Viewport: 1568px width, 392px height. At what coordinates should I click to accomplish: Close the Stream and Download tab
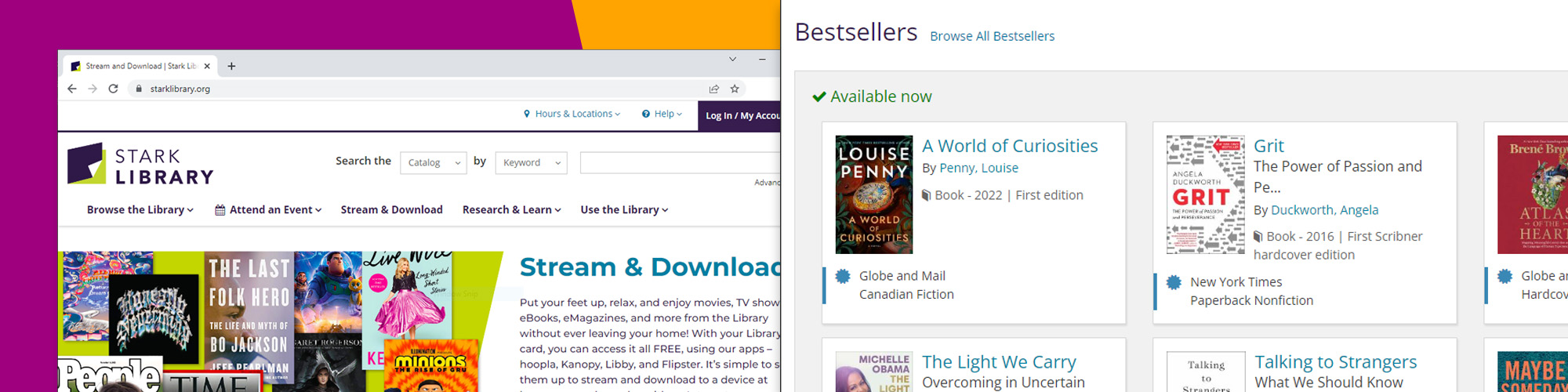click(207, 66)
